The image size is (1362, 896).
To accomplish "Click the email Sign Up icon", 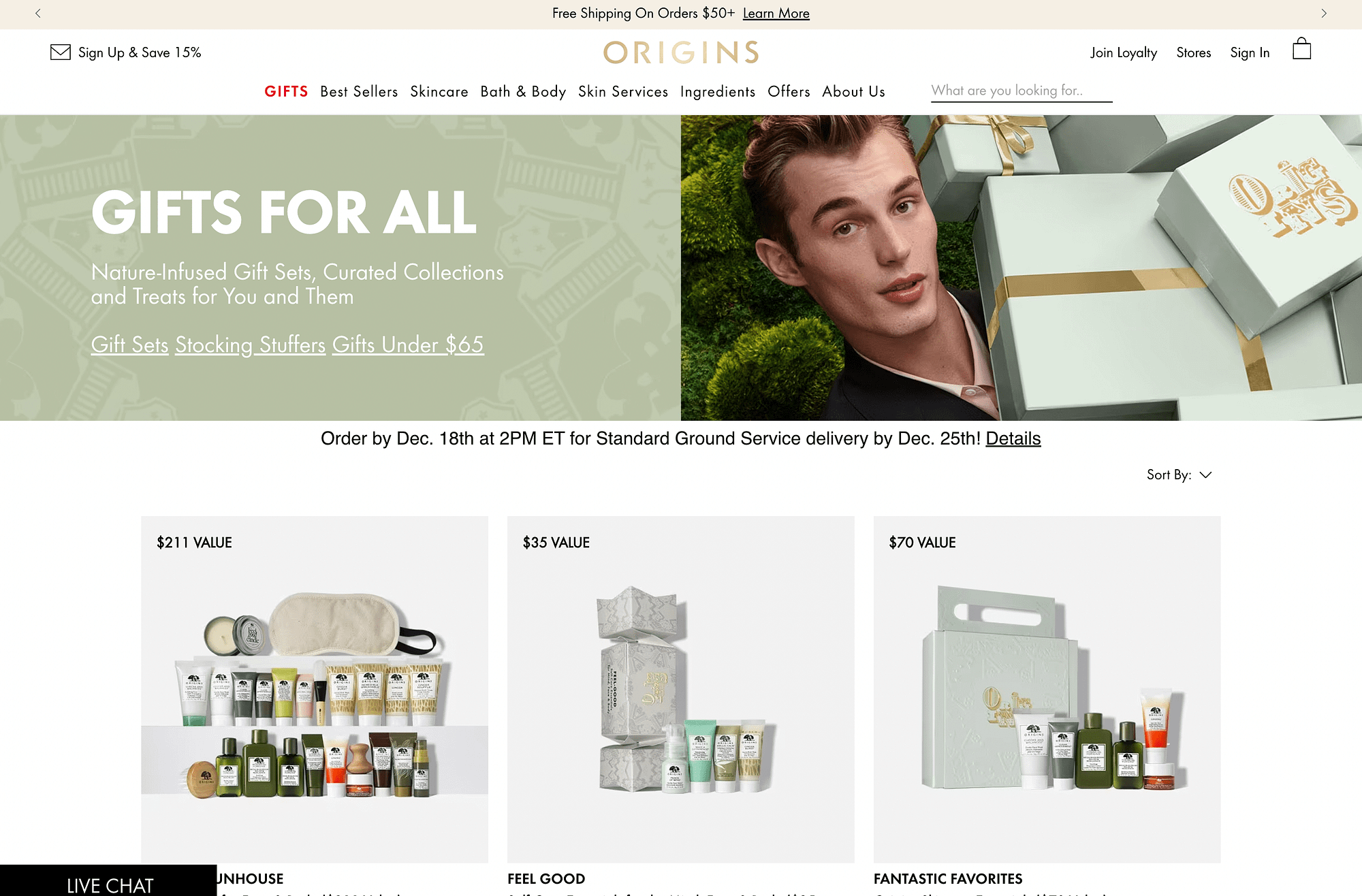I will click(59, 51).
